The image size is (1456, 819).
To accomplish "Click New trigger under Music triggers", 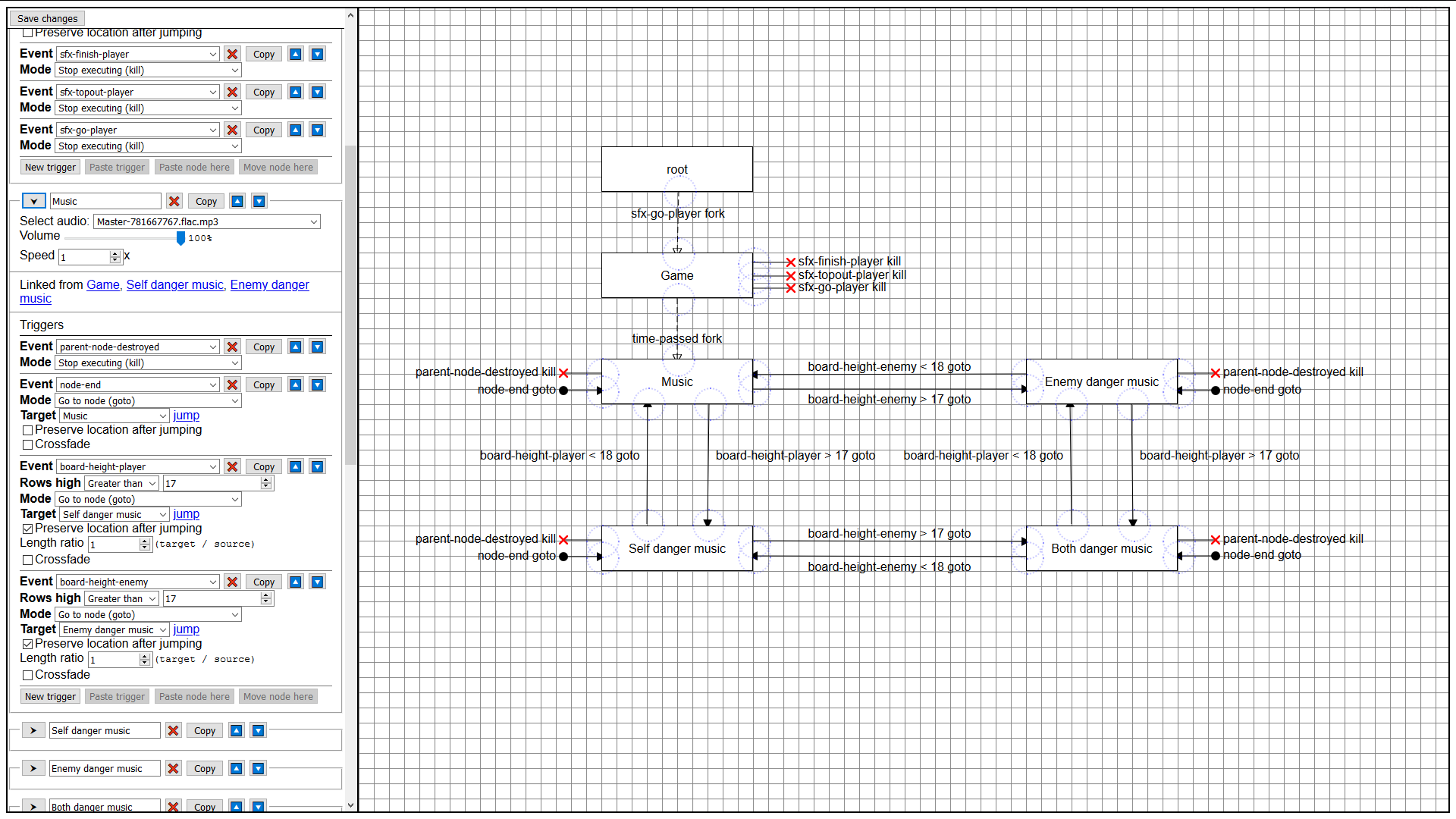I will coord(50,696).
